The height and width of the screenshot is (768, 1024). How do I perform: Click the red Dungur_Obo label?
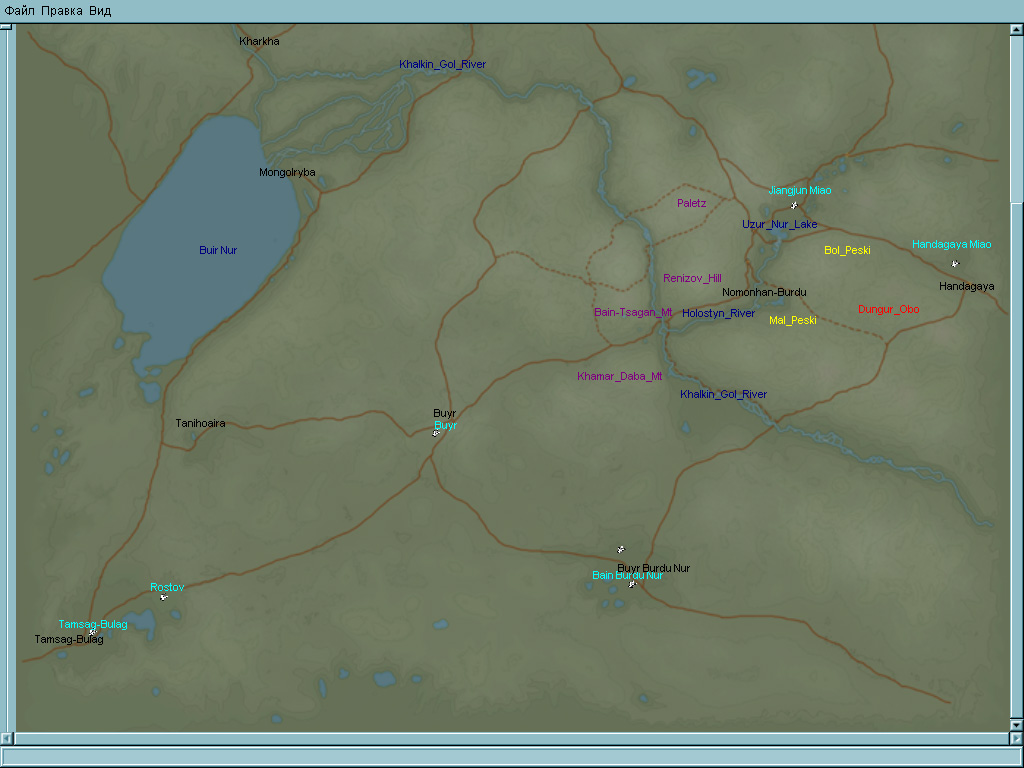click(x=889, y=309)
